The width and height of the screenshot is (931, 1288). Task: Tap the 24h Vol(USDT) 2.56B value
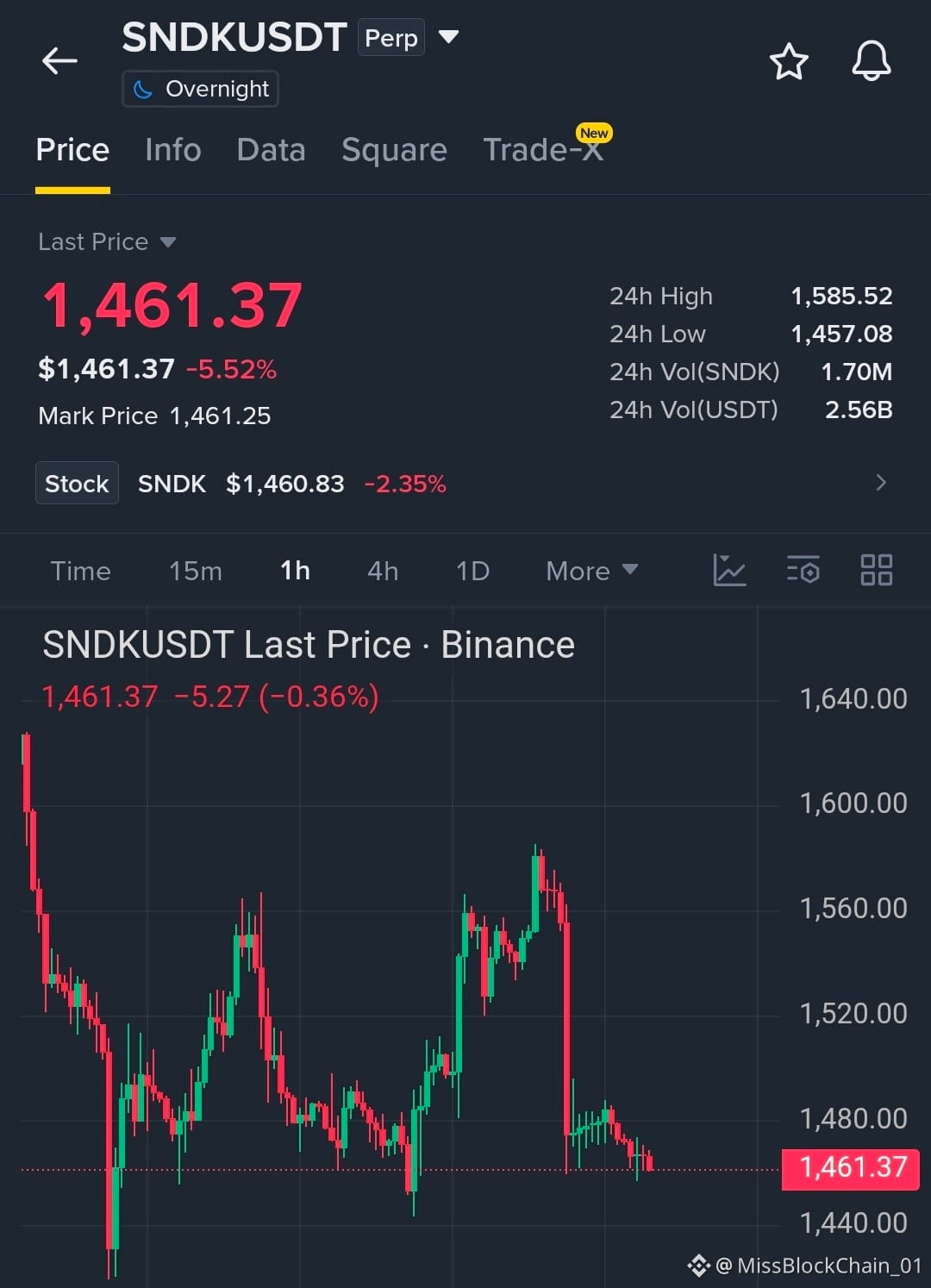pyautogui.click(x=859, y=410)
